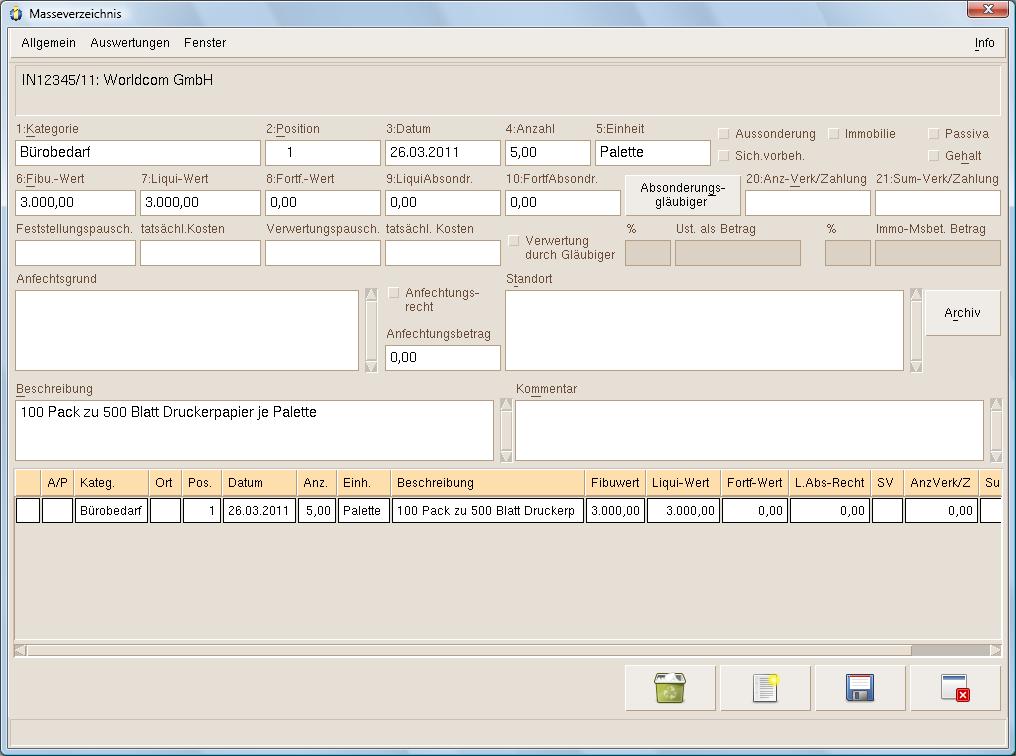Click the table's horizontal scrollbar thumb

pos(469,650)
